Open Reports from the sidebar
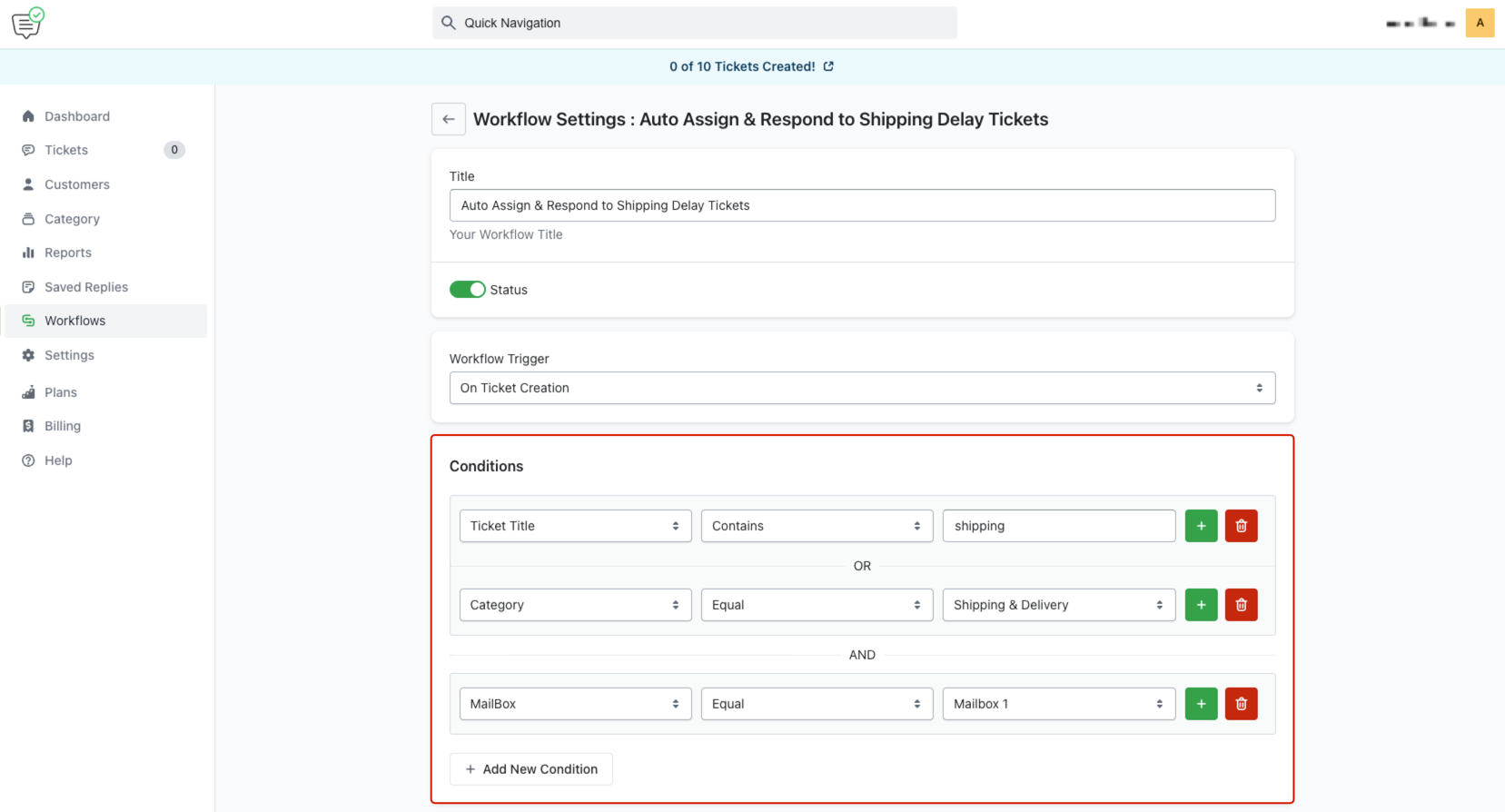This screenshot has height=812, width=1505. pos(68,253)
